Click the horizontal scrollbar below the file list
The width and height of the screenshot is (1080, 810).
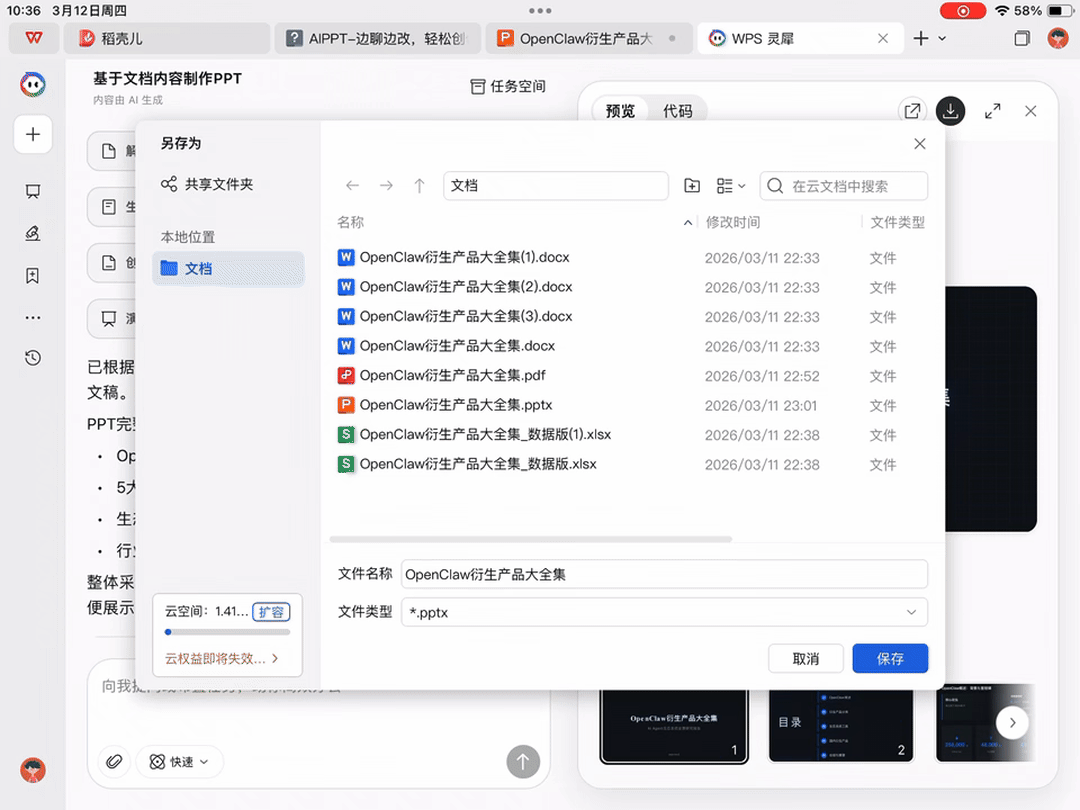[530, 539]
